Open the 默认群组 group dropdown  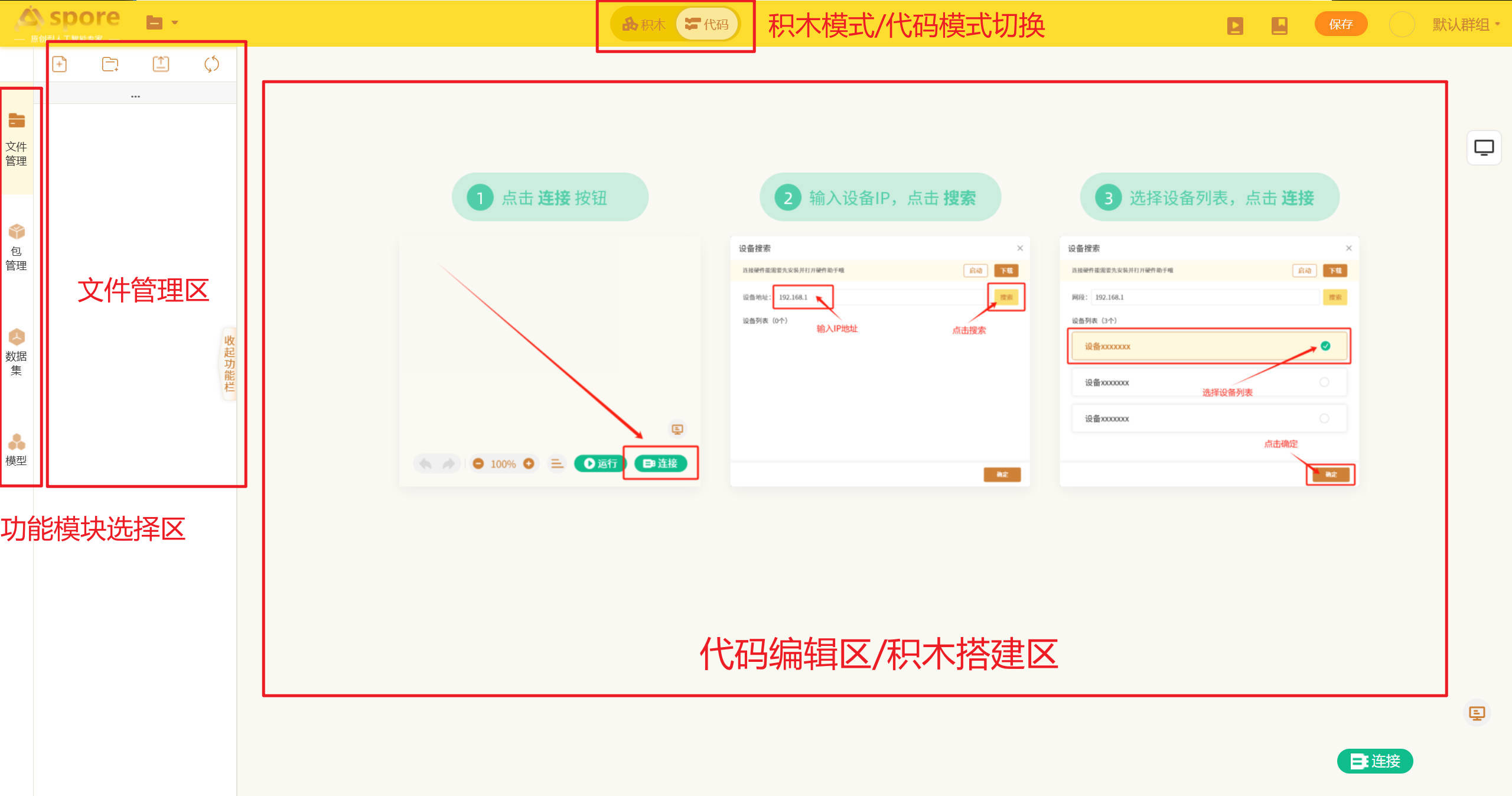point(1465,24)
